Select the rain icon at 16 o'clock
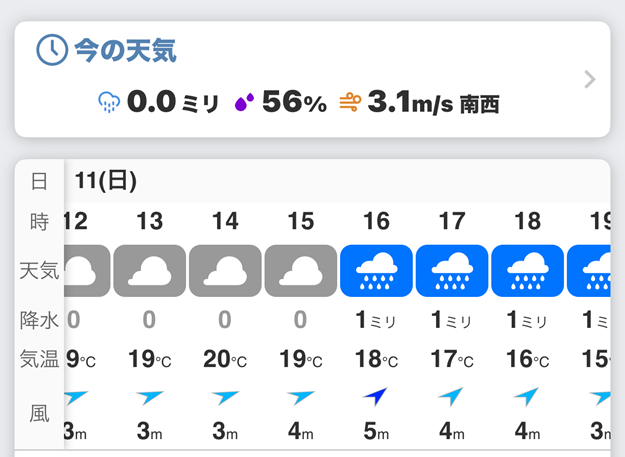This screenshot has height=457, width=625. pos(376,271)
